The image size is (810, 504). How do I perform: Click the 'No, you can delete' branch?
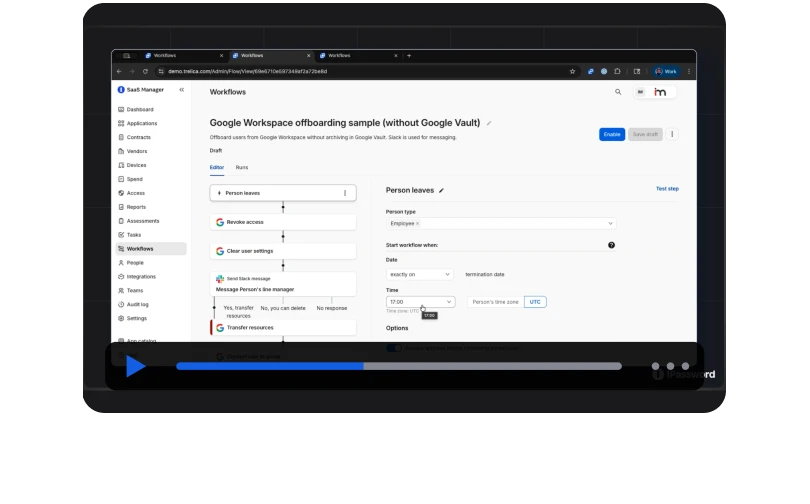(283, 308)
